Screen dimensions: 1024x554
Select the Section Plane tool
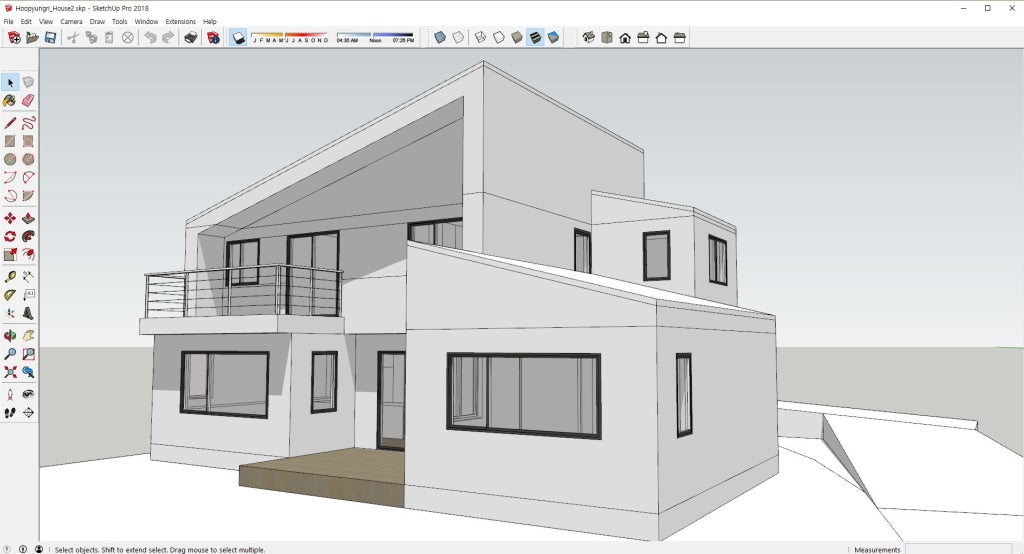(28, 413)
